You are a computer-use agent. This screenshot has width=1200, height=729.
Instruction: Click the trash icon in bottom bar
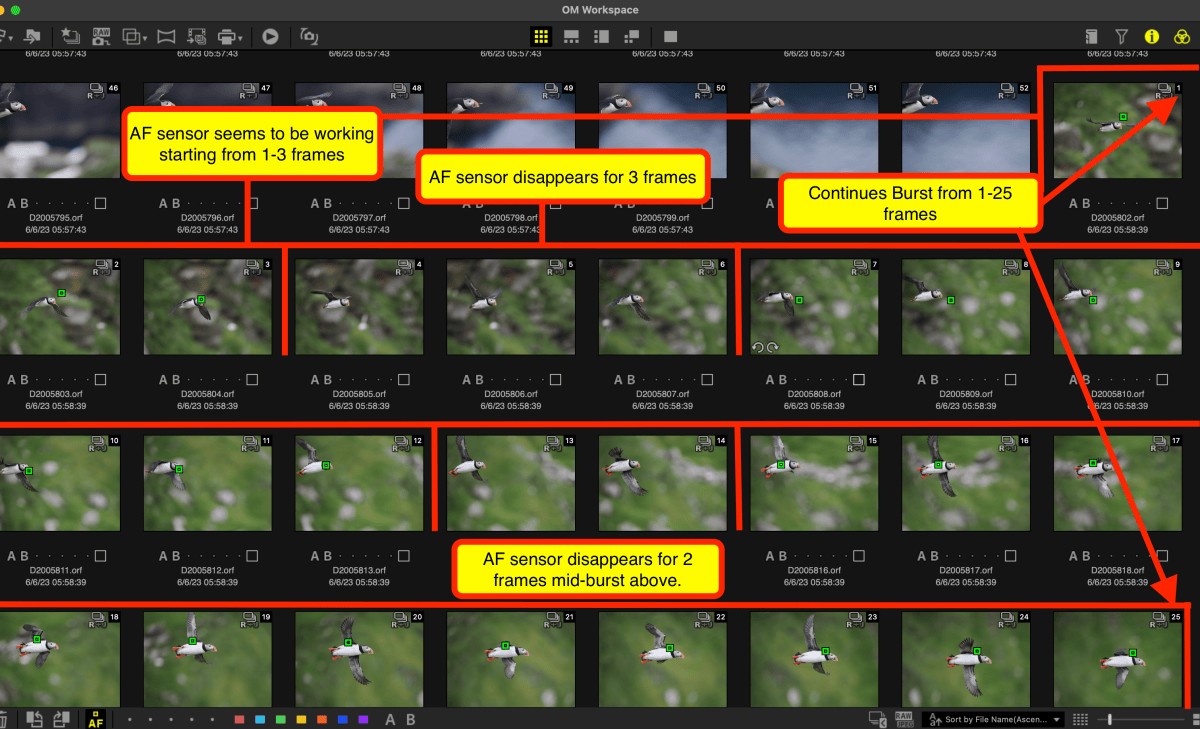pyautogui.click(x=4, y=719)
